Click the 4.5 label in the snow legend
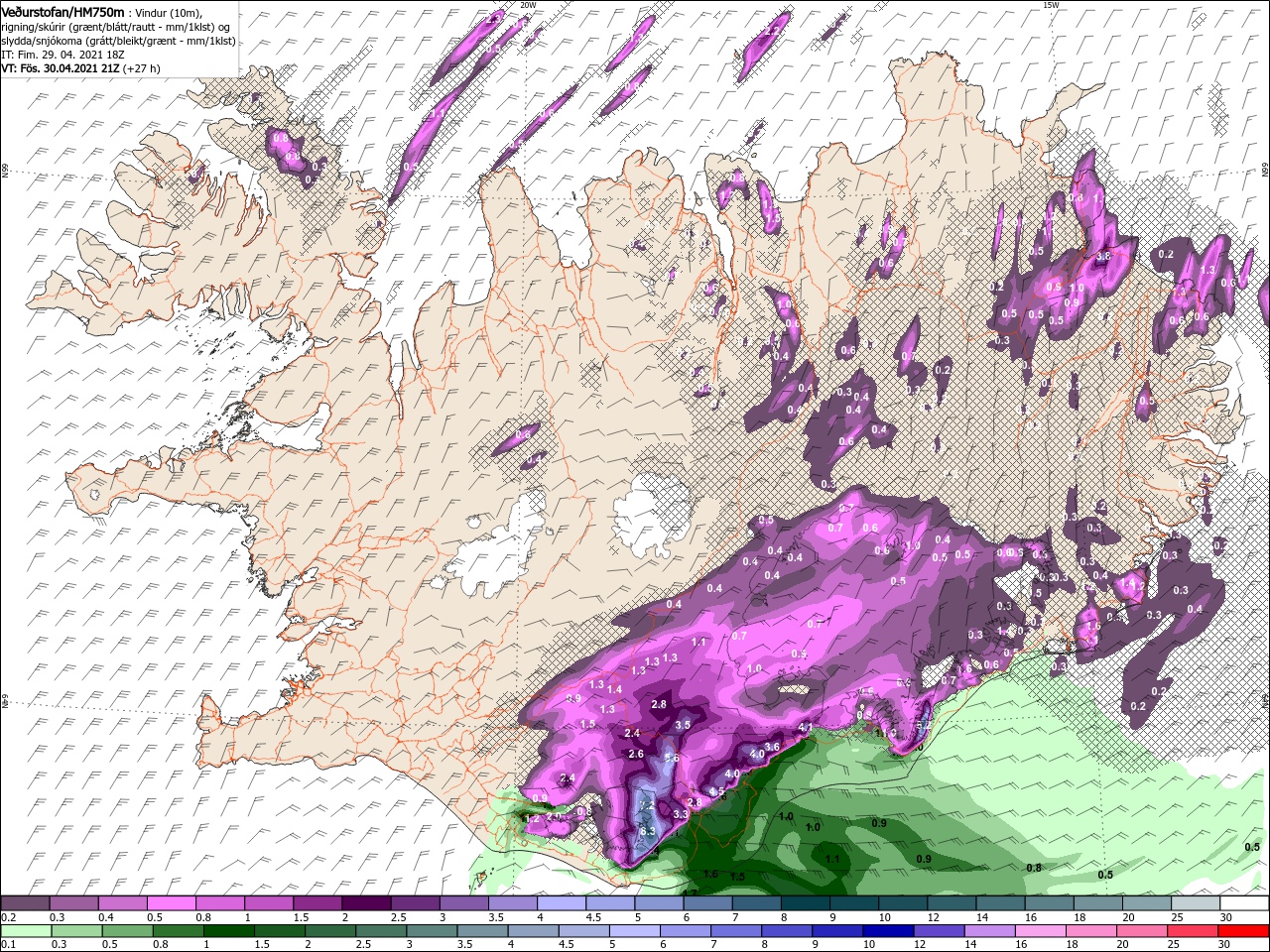This screenshot has width=1270, height=952. 592,917
